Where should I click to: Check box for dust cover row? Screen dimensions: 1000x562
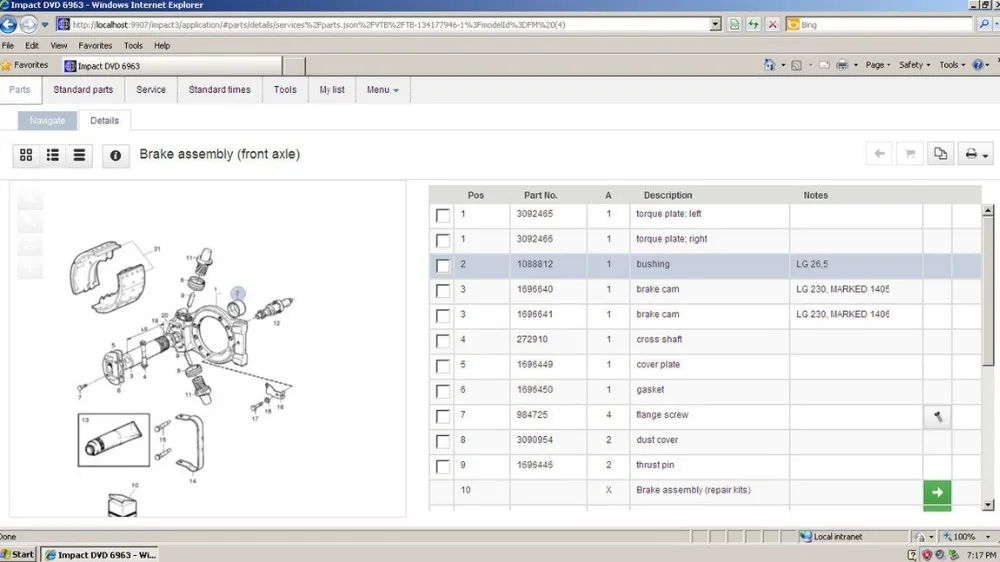pos(443,441)
